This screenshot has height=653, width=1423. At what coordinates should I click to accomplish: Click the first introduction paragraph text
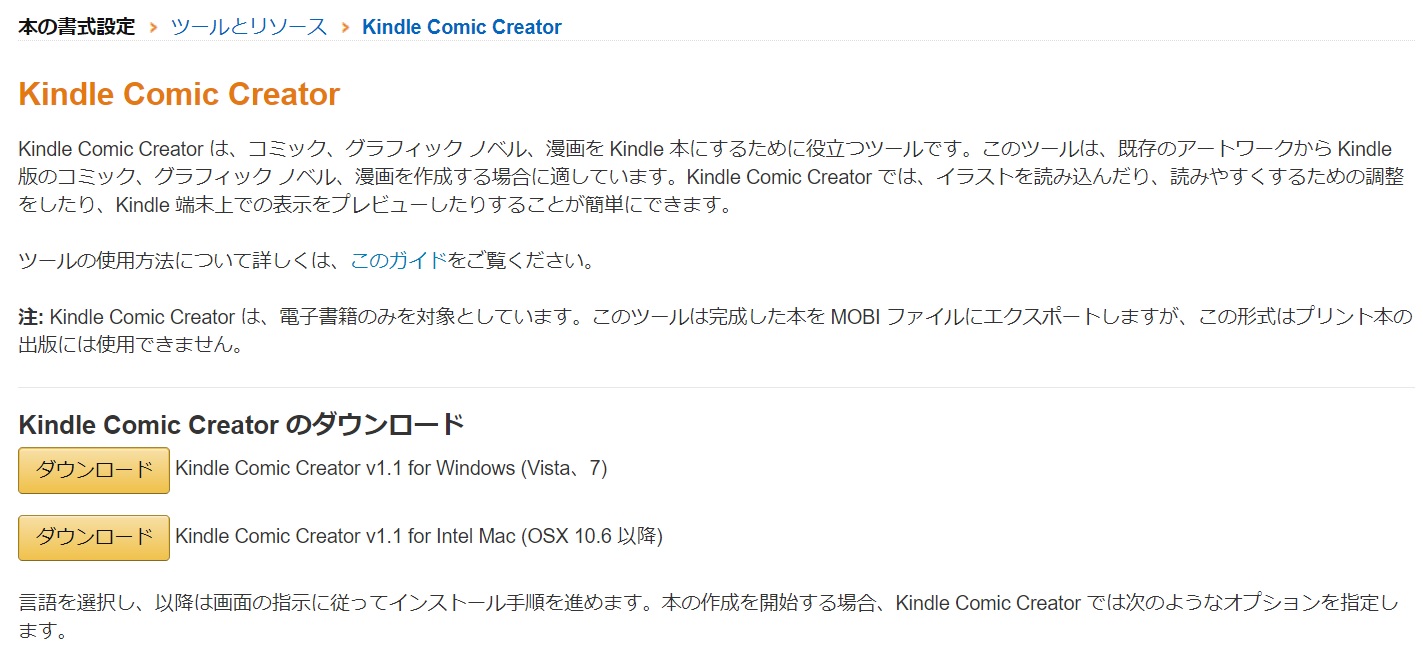[x=700, y=176]
